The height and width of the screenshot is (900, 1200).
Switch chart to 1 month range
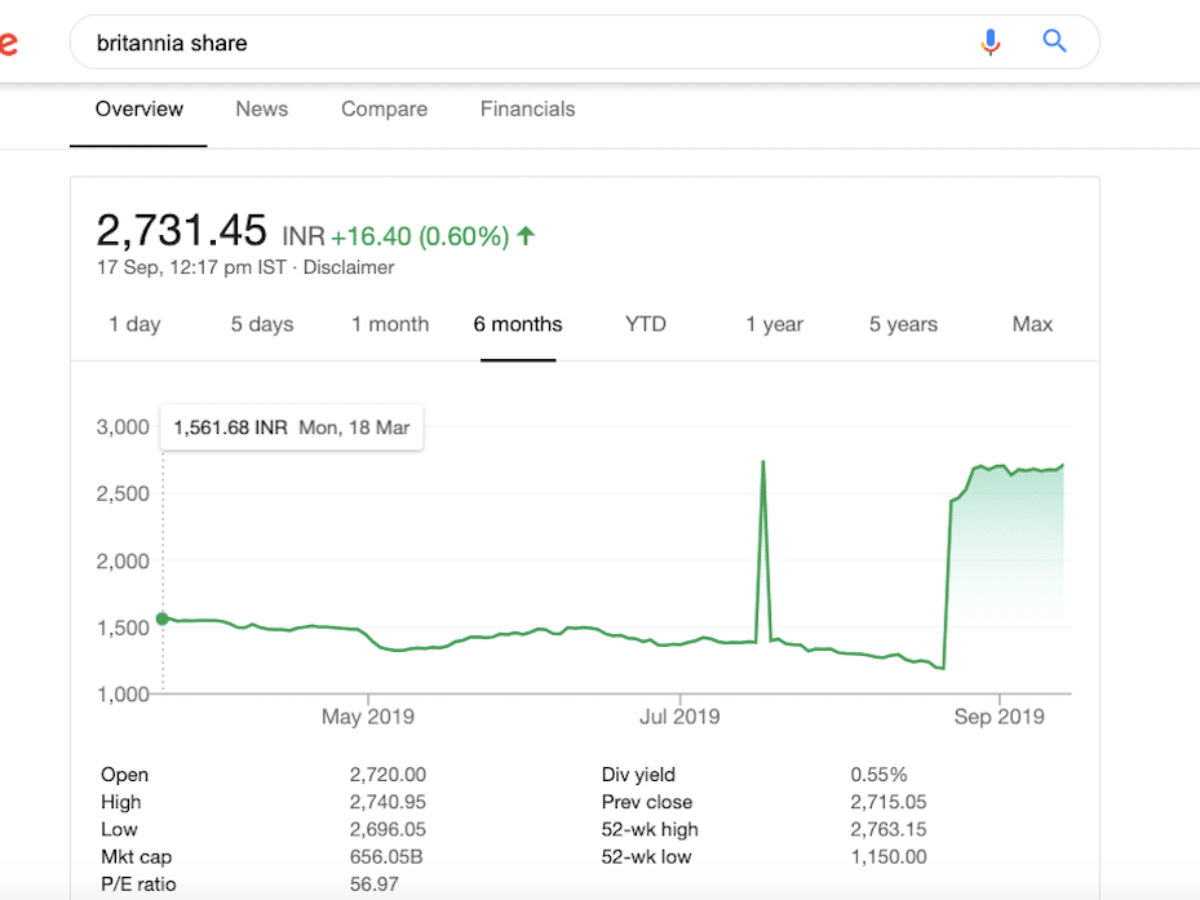(x=390, y=324)
